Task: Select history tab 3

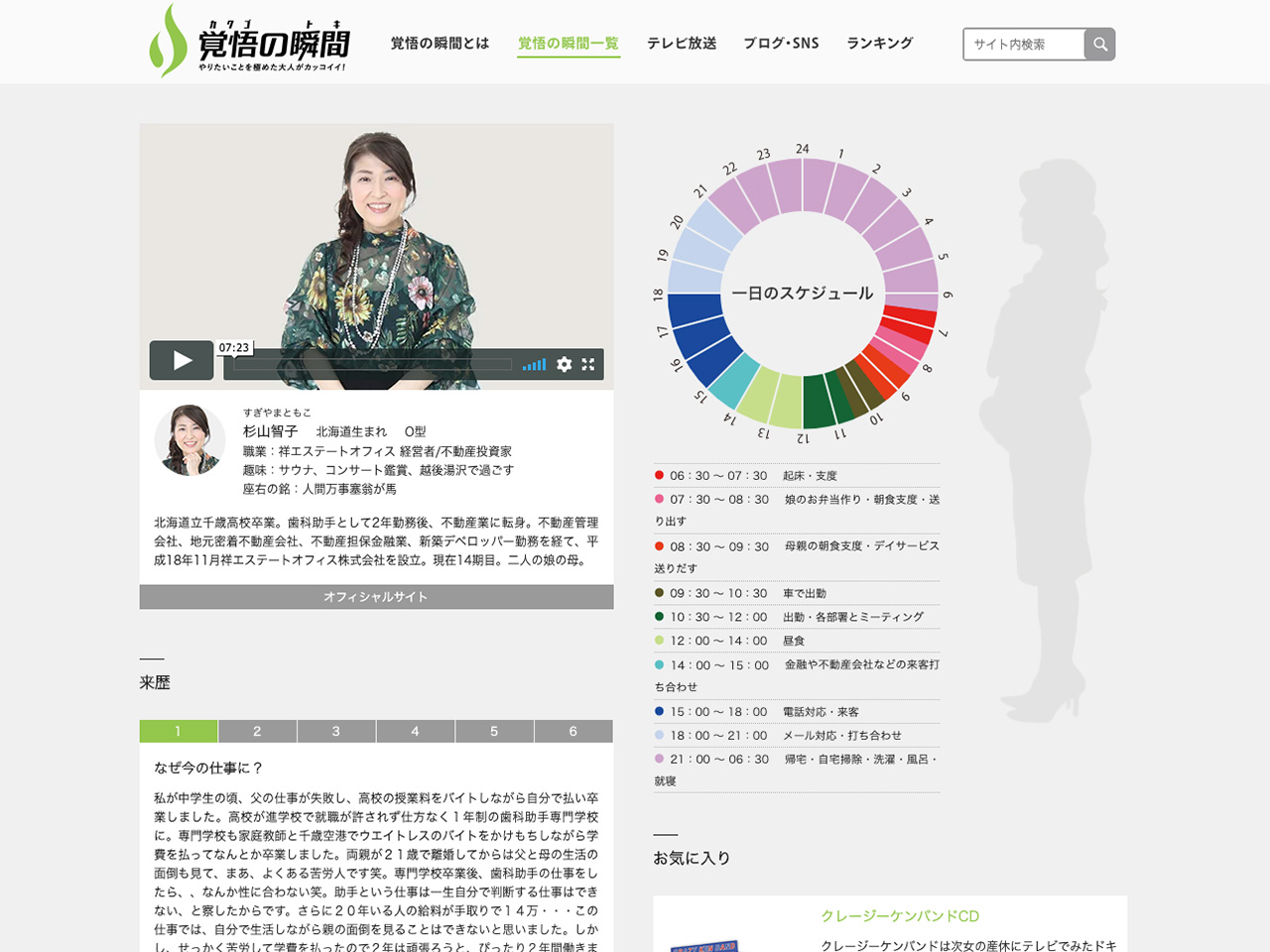Action: tap(336, 731)
